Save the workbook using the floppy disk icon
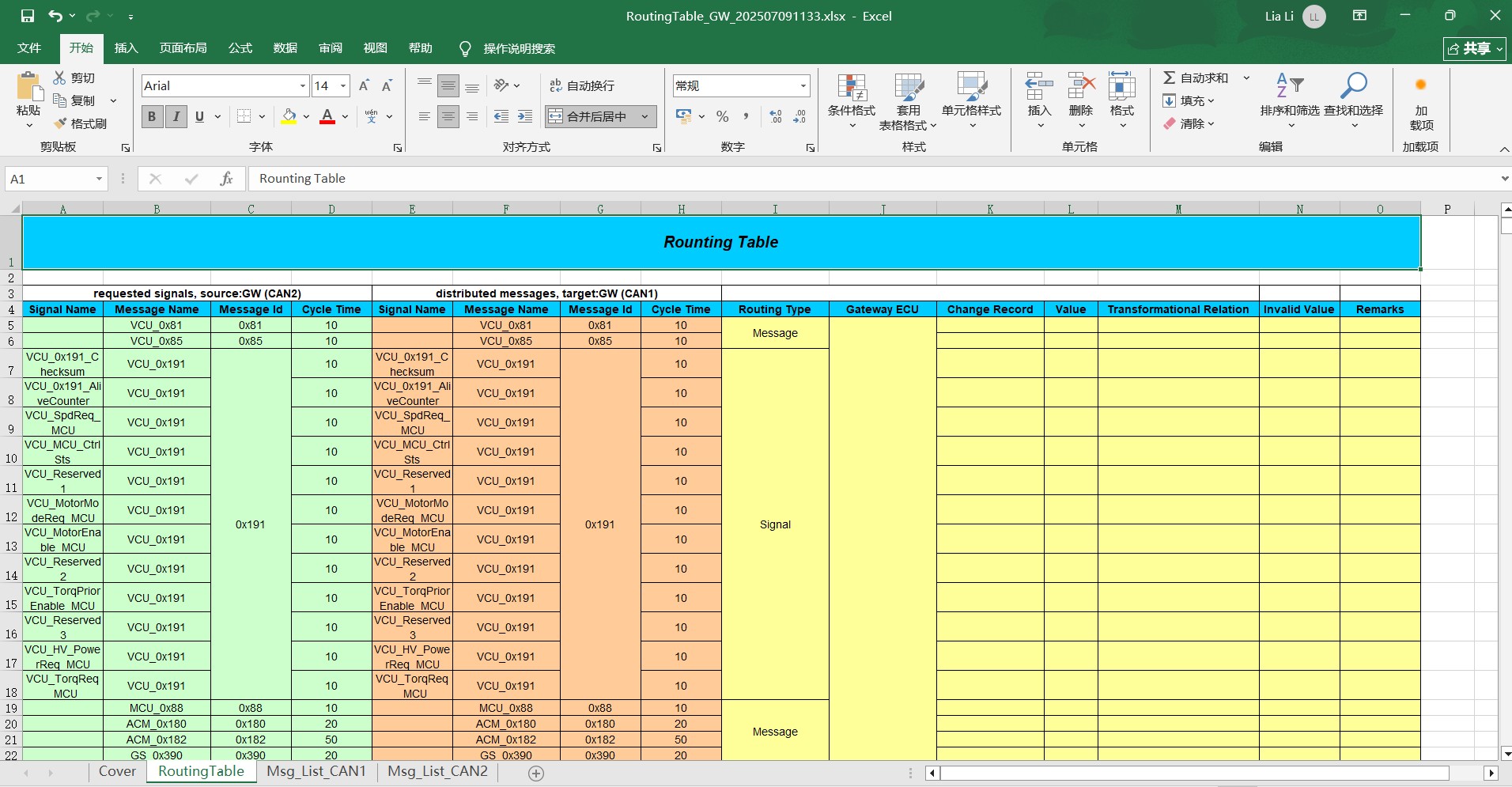The width and height of the screenshot is (1512, 787). 28,16
